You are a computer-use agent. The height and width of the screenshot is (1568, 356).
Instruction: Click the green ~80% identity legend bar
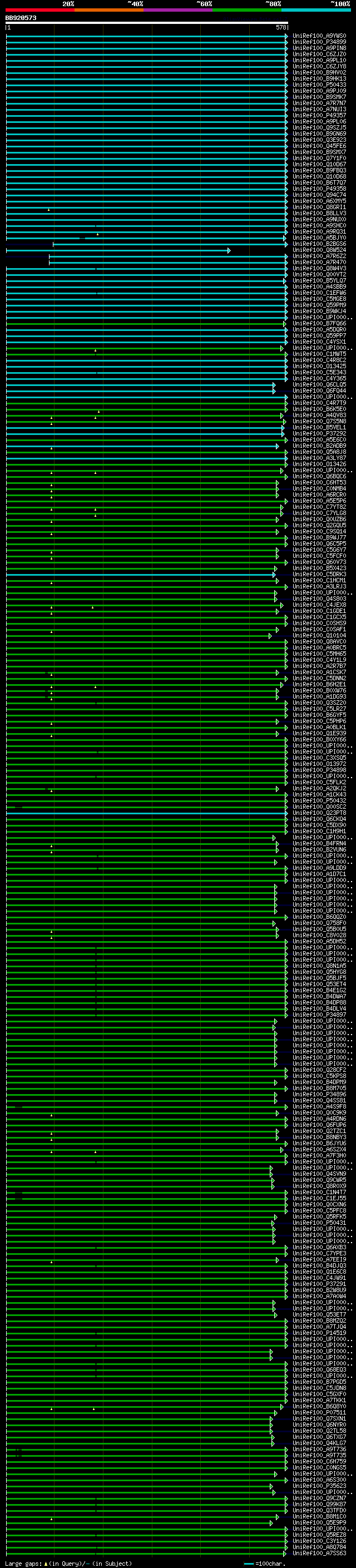[x=247, y=10]
